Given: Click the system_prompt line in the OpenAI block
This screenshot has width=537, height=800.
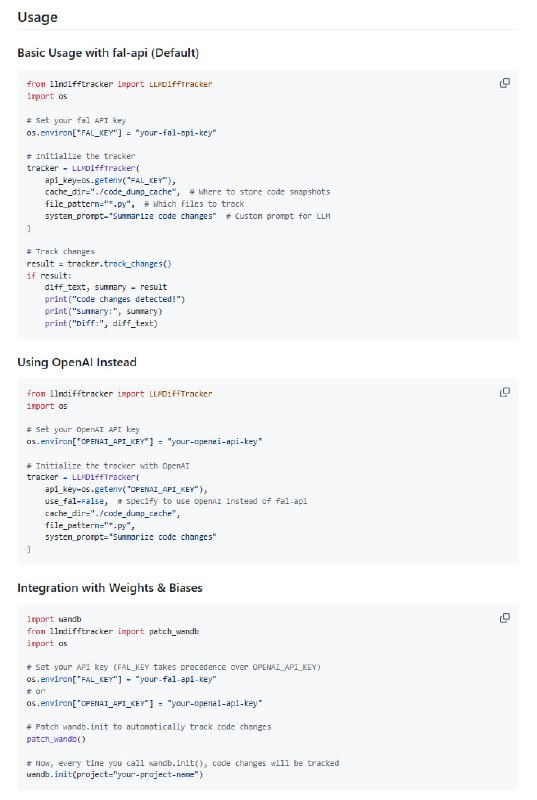Looking at the screenshot, I should (x=131, y=537).
